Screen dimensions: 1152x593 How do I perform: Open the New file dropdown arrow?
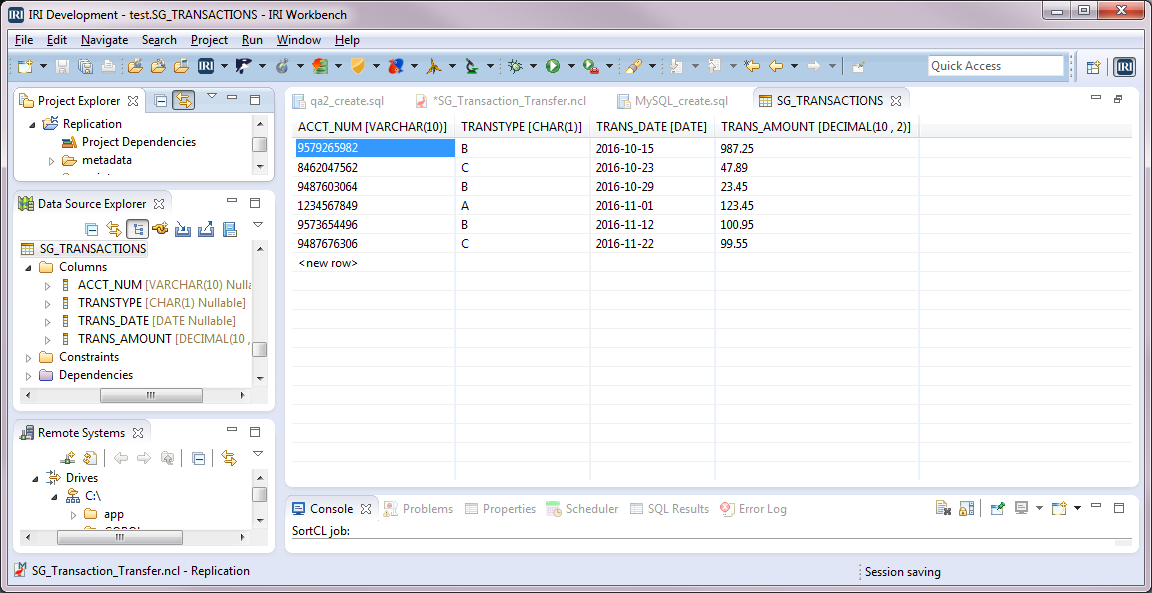click(x=43, y=66)
